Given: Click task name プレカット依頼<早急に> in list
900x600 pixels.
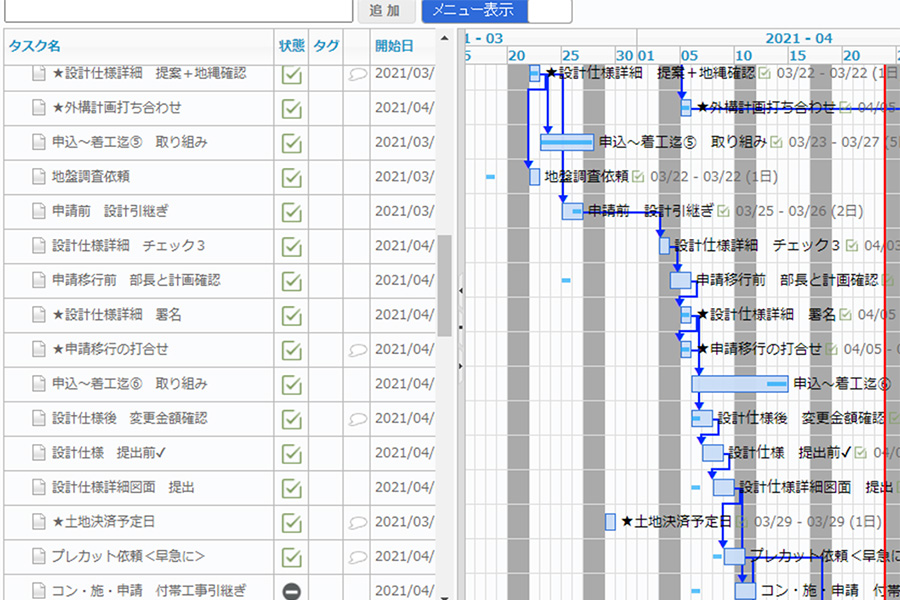Looking at the screenshot, I should pyautogui.click(x=128, y=556).
